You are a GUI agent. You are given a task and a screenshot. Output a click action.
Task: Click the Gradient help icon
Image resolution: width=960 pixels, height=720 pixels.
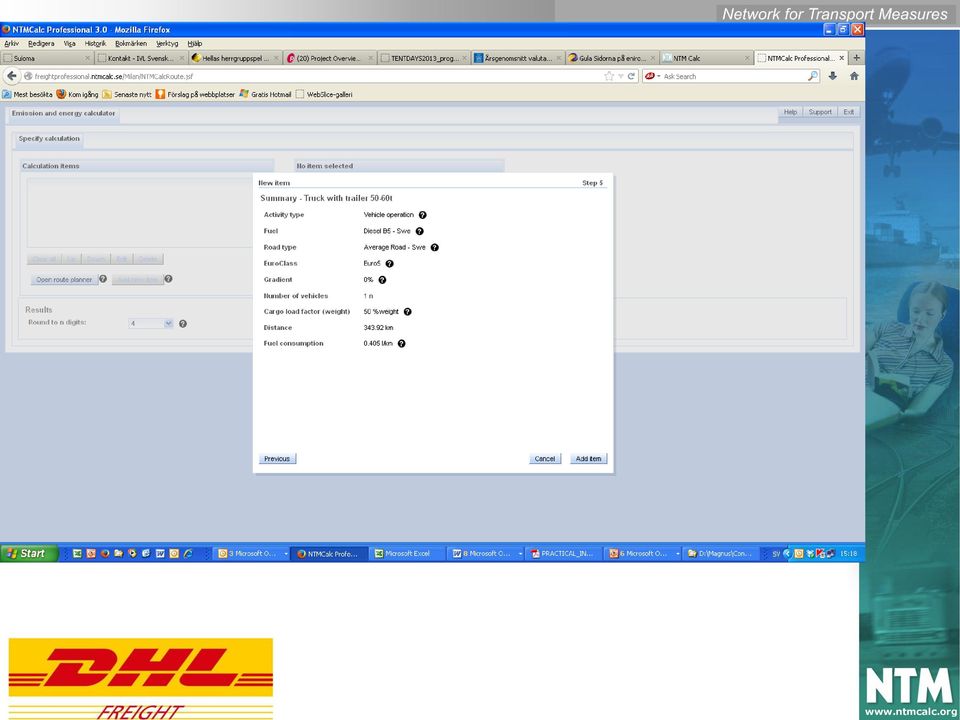tap(382, 280)
